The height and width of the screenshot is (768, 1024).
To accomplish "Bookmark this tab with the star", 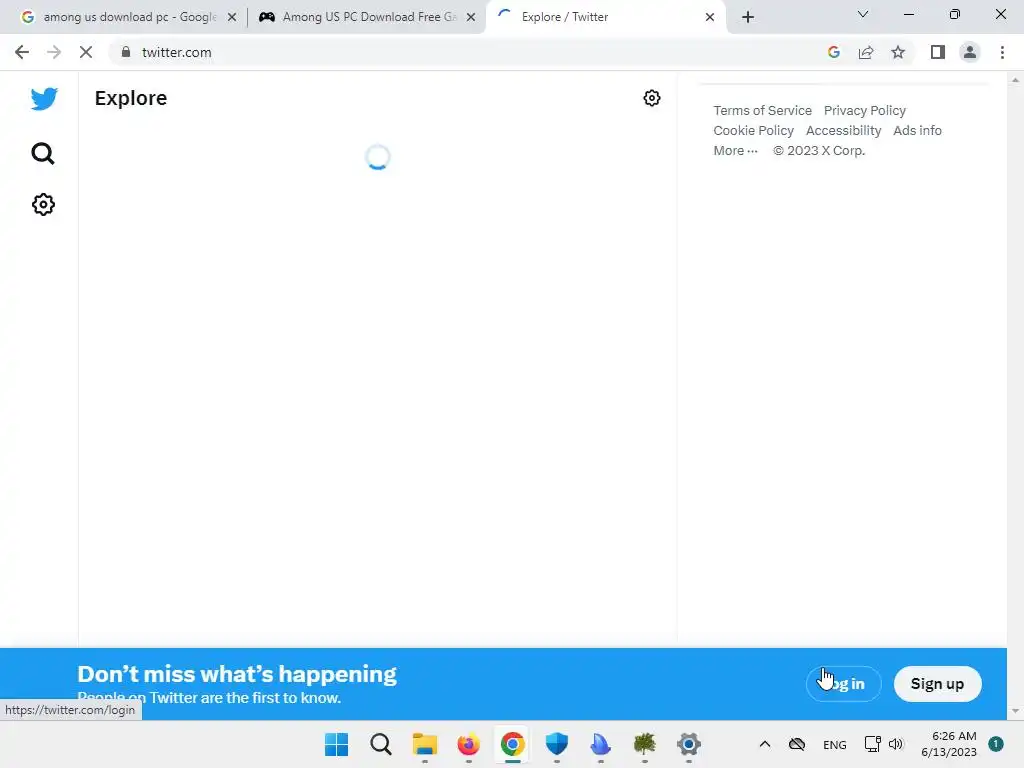I will [899, 52].
